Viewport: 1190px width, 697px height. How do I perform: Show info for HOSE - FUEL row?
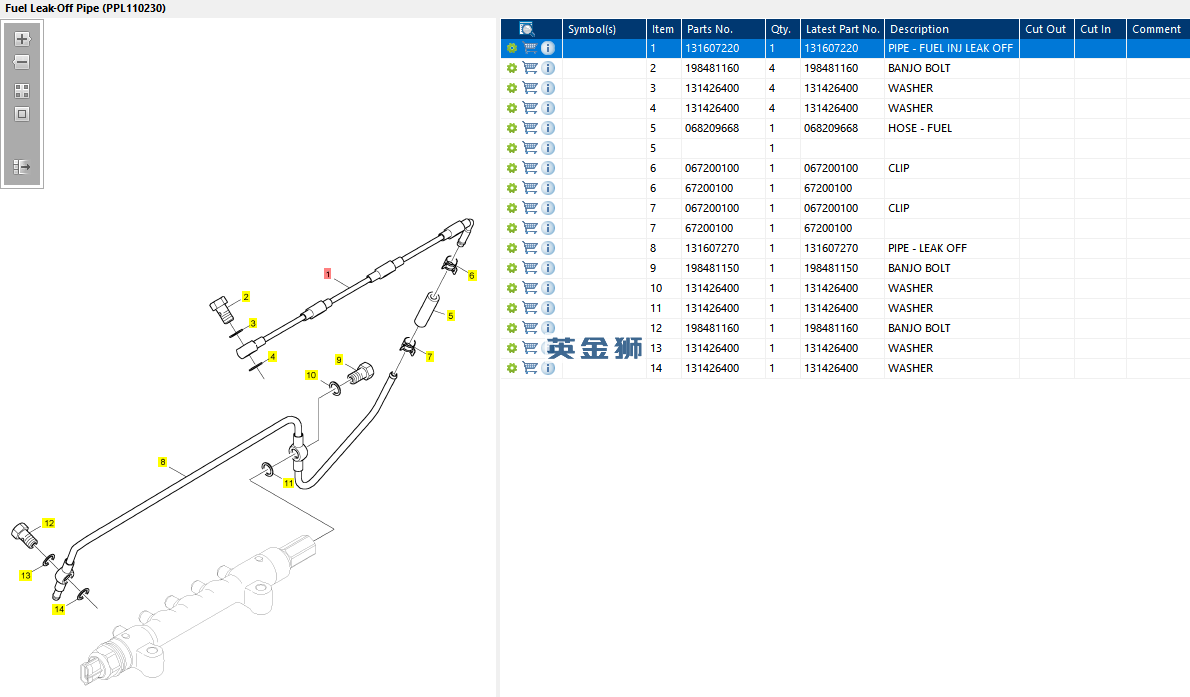click(548, 128)
